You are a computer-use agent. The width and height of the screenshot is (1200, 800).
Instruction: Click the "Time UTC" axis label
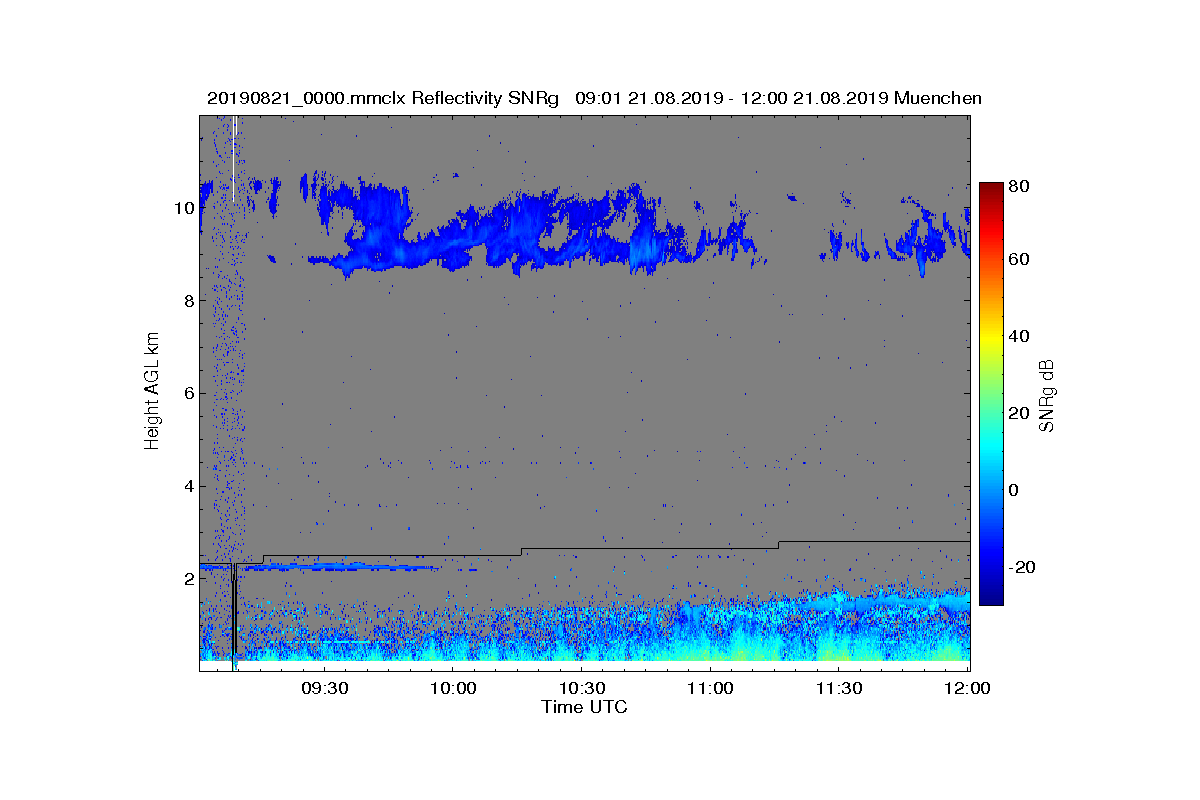(585, 707)
